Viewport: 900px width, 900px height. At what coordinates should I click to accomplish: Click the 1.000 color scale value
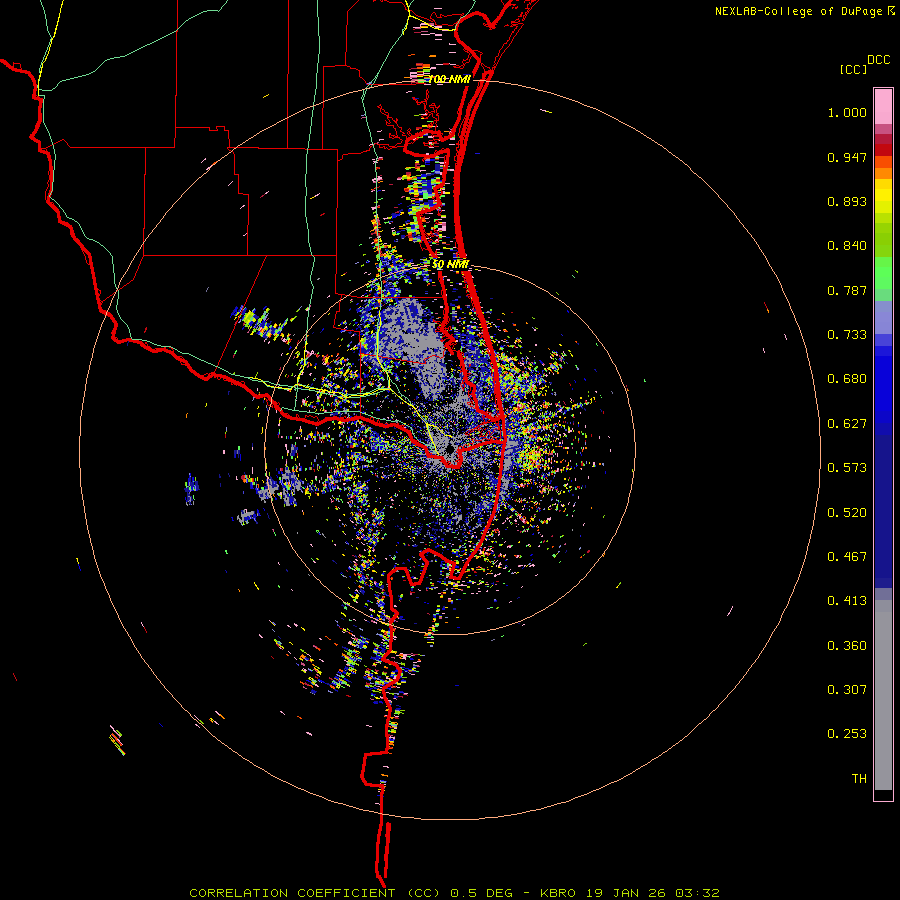coord(847,112)
